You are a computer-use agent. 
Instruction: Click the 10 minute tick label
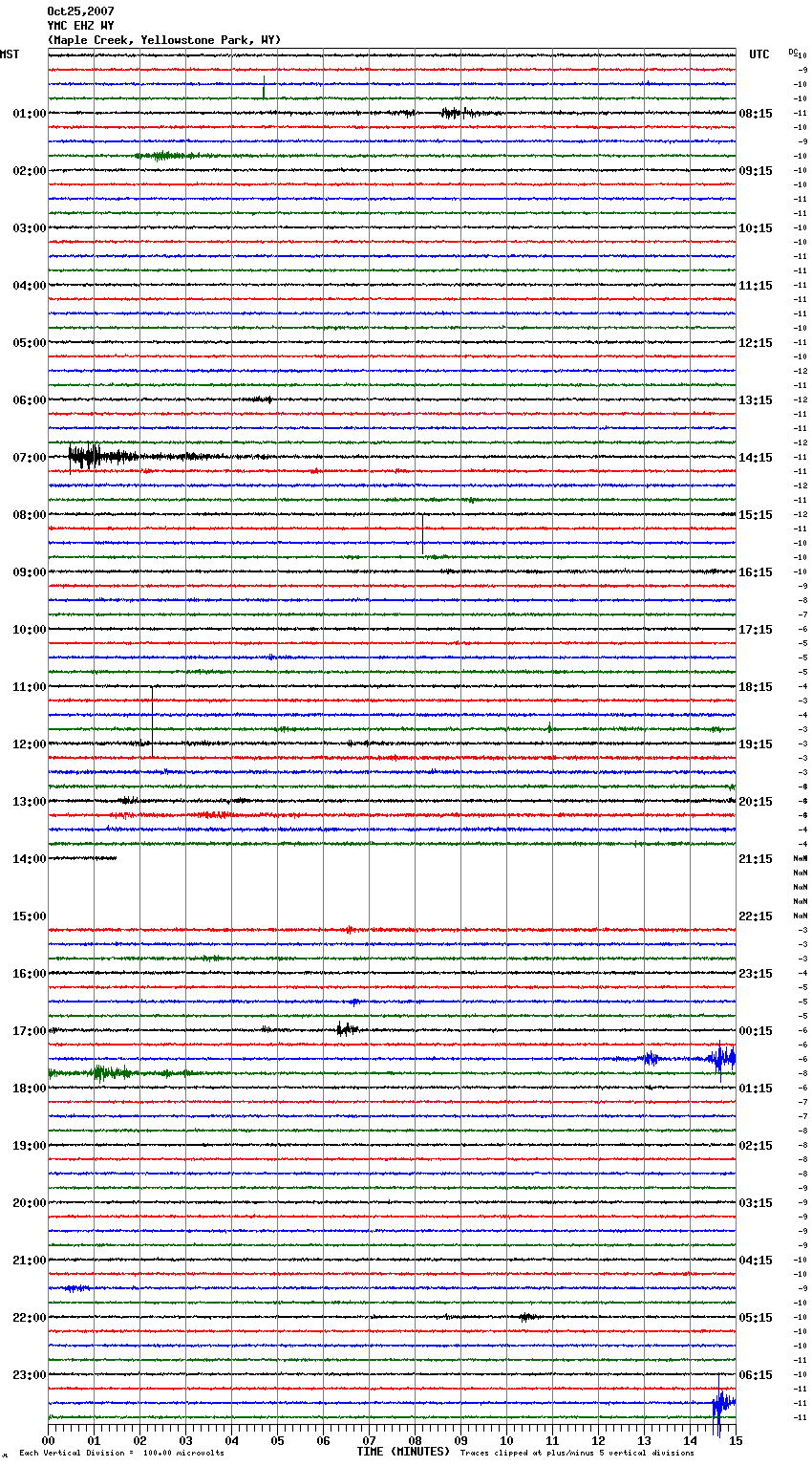[507, 1440]
